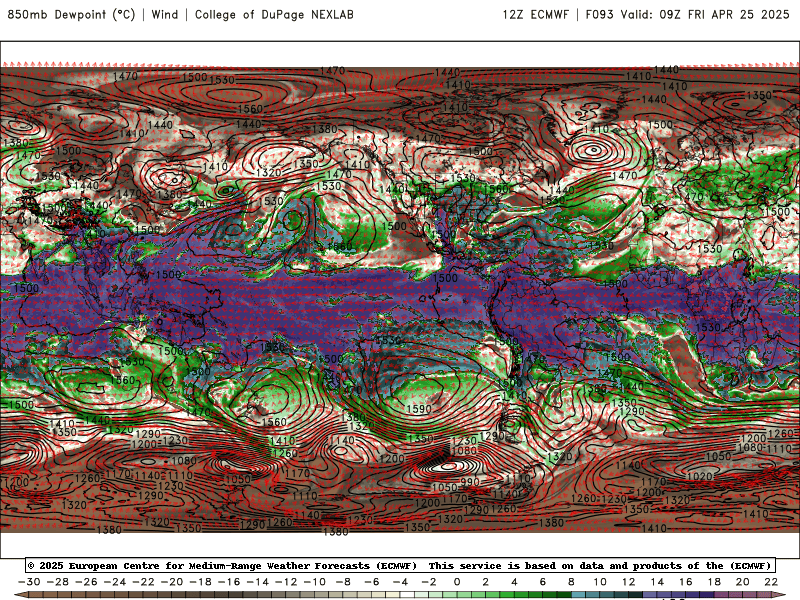Image resolution: width=800 pixels, height=600 pixels.
Task: Click the positive '12' legend value
Action: tap(629, 582)
